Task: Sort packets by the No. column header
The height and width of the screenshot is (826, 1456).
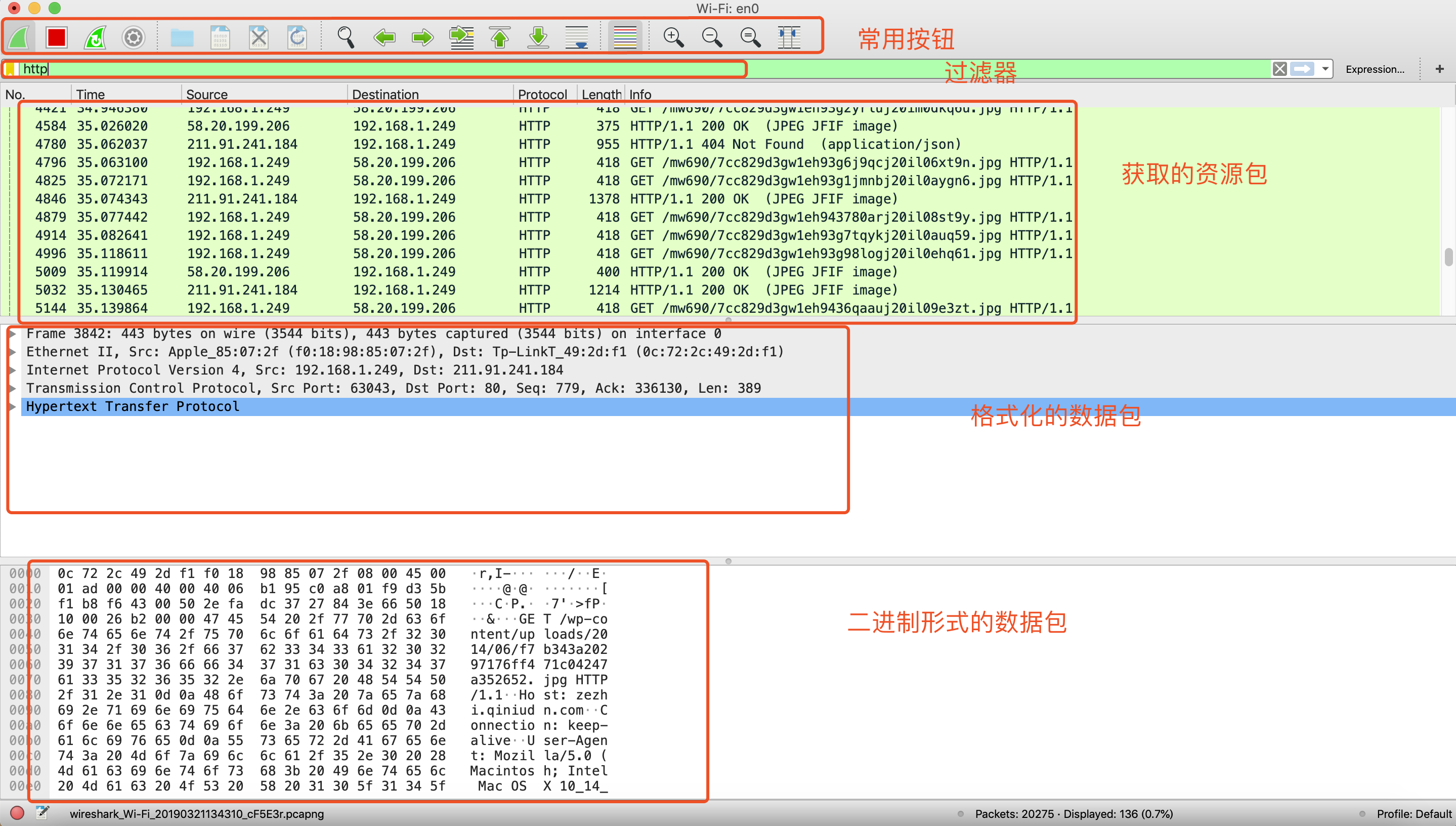Action: pos(35,94)
